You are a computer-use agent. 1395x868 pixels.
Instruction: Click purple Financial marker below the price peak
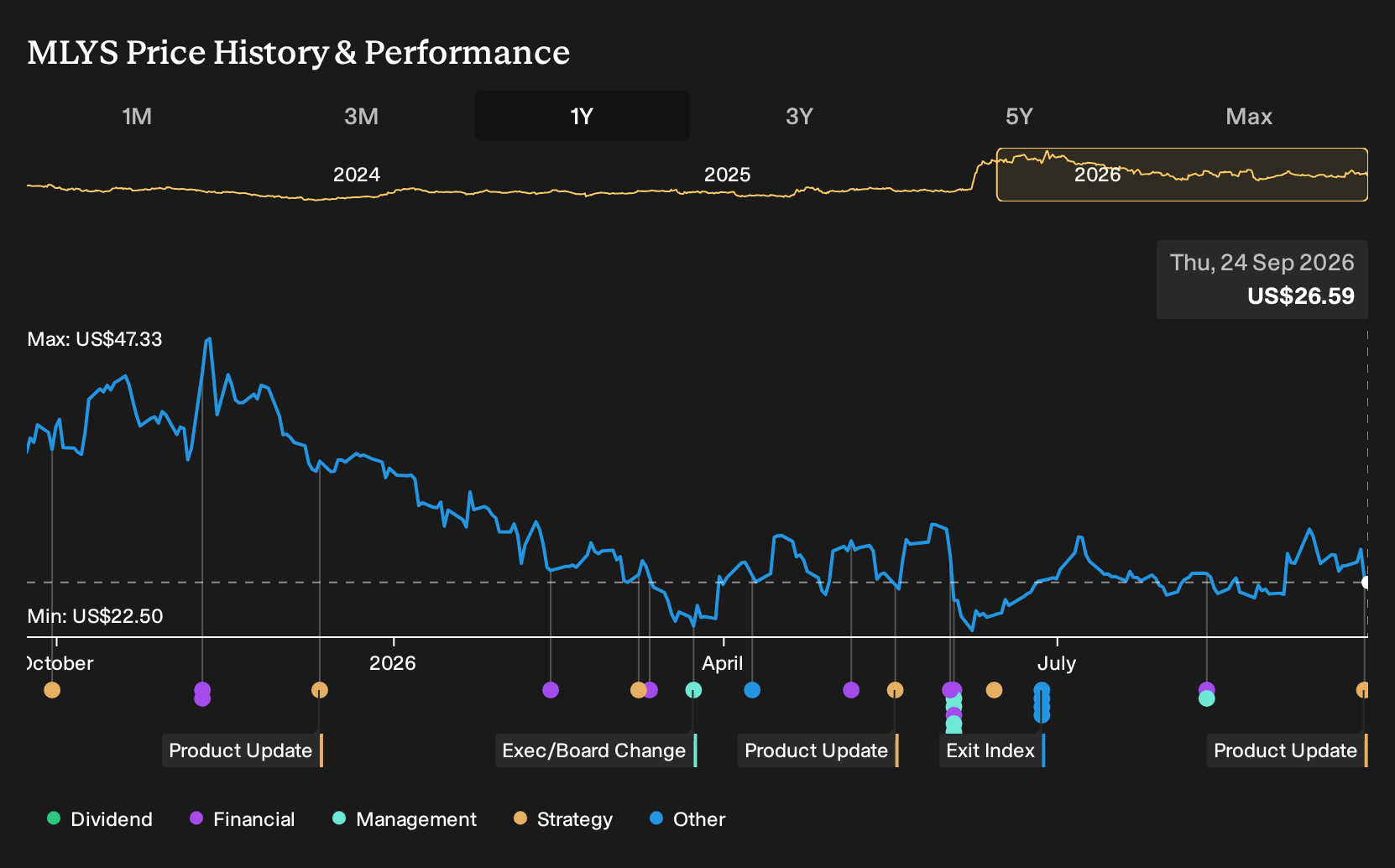click(202, 690)
